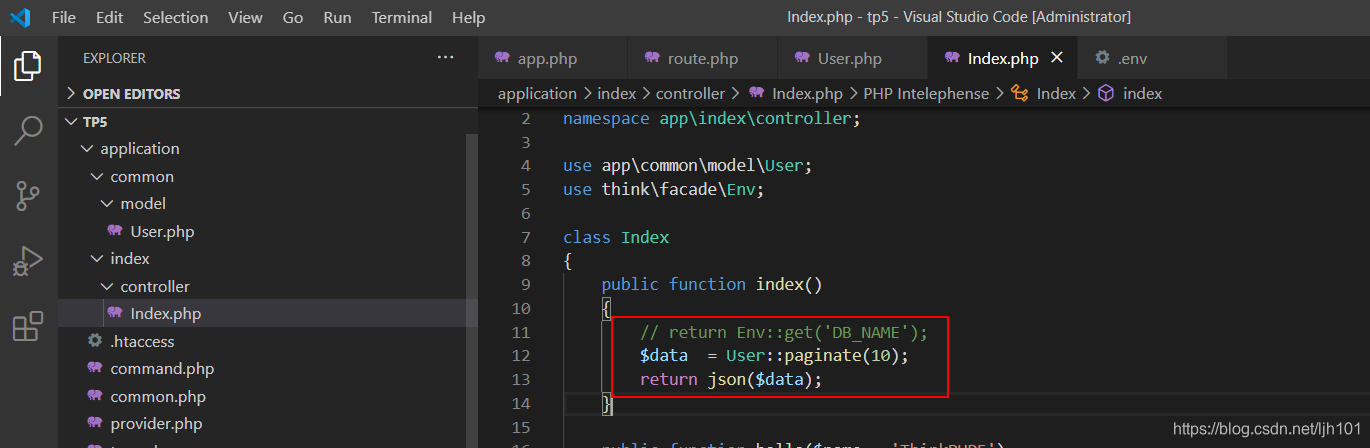Place cursor on 'return json($data);' line
Image resolution: width=1370 pixels, height=448 pixels.
point(730,380)
